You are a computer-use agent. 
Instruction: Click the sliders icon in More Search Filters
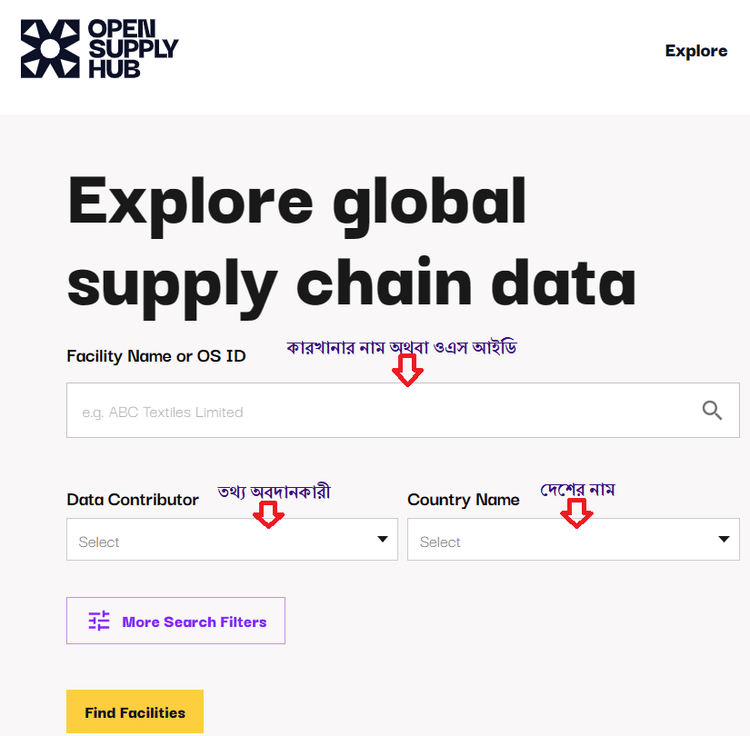click(x=99, y=621)
